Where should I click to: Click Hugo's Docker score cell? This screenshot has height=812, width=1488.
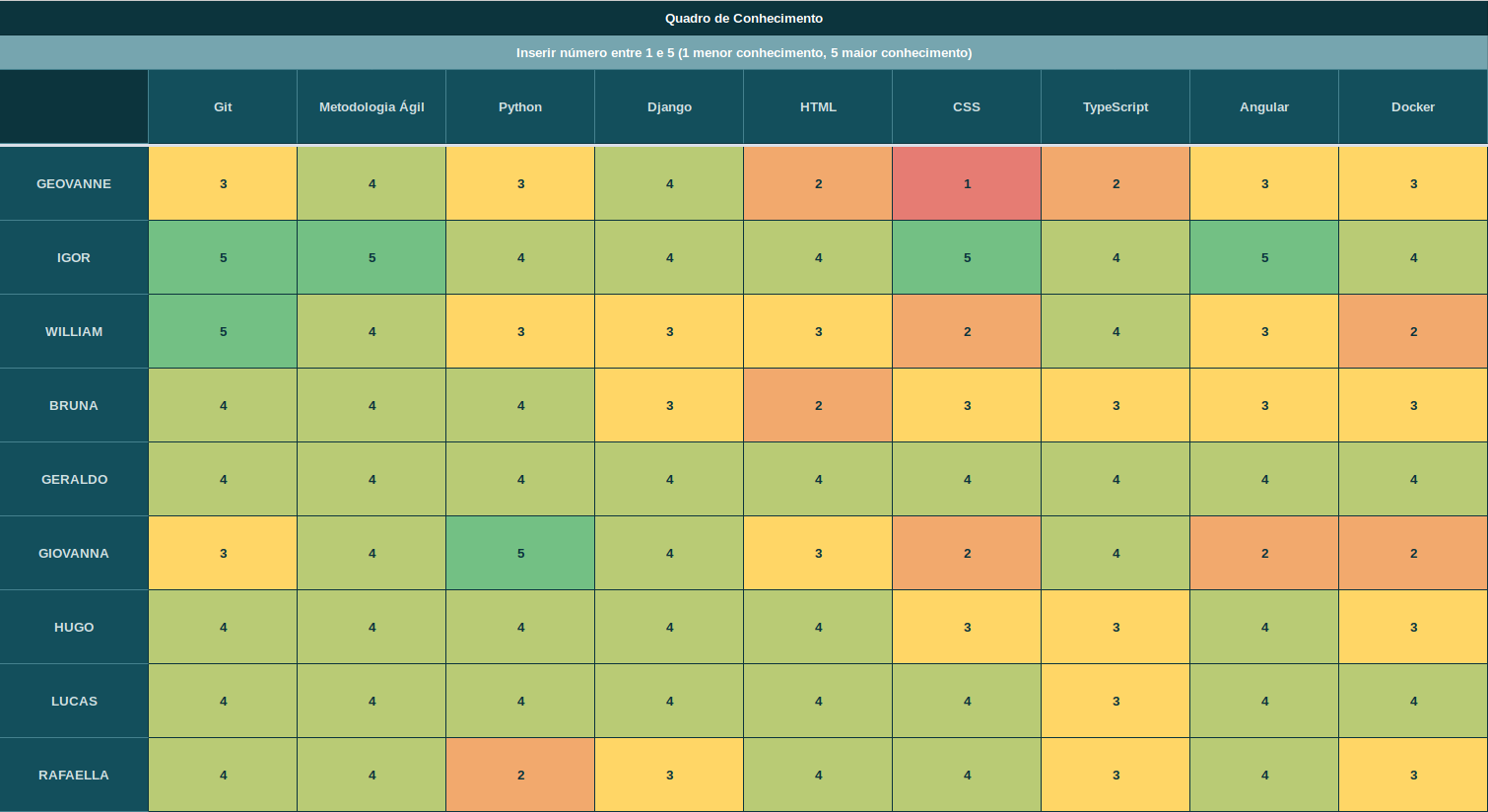(1413, 627)
